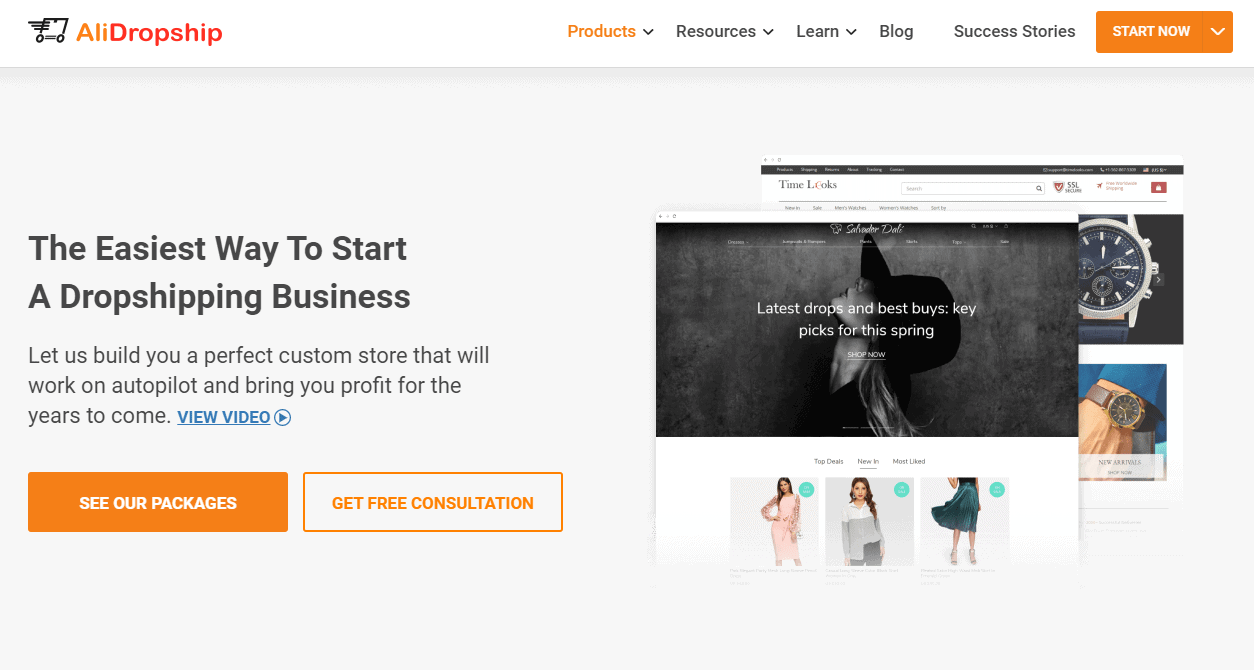This screenshot has height=670, width=1254.
Task: Click the red cart icon in the Time Looks preview
Action: click(x=1159, y=187)
